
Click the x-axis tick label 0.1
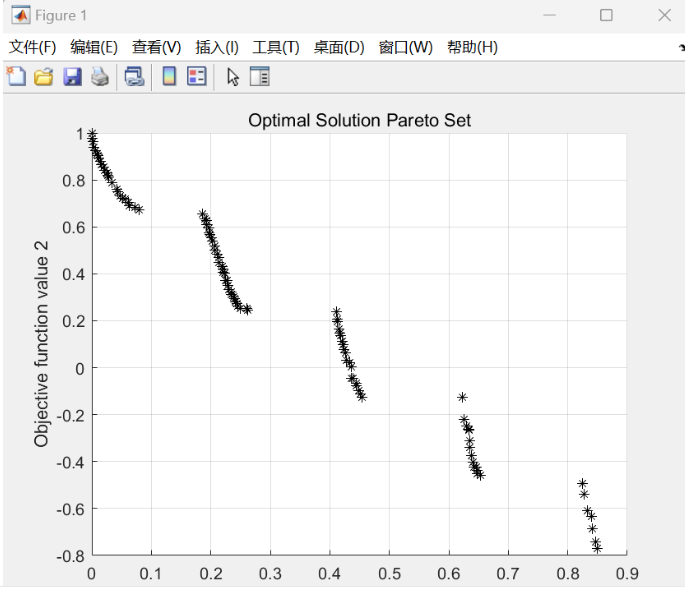click(x=151, y=574)
